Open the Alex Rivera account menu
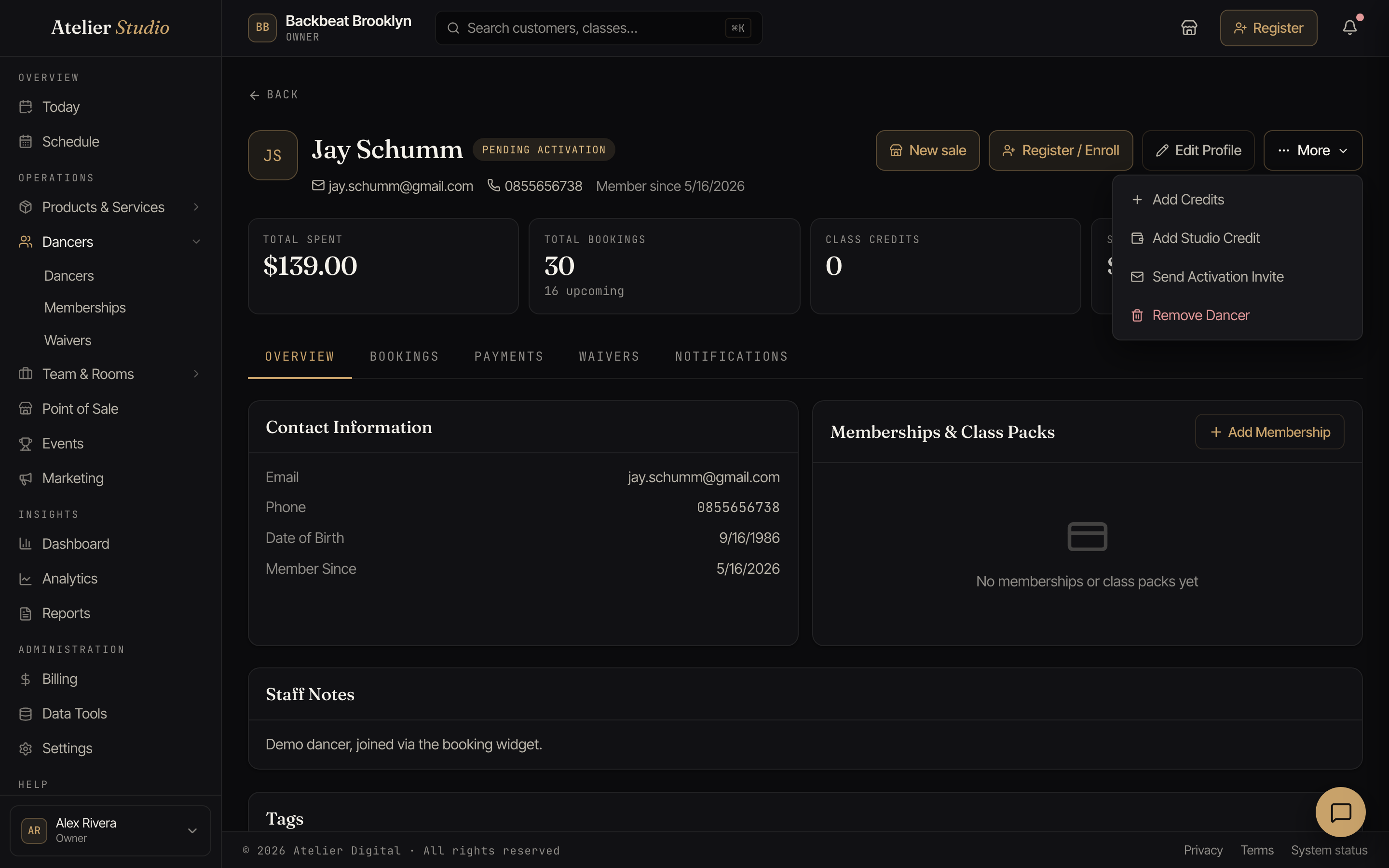Screen dimensions: 1389x868 [110, 830]
